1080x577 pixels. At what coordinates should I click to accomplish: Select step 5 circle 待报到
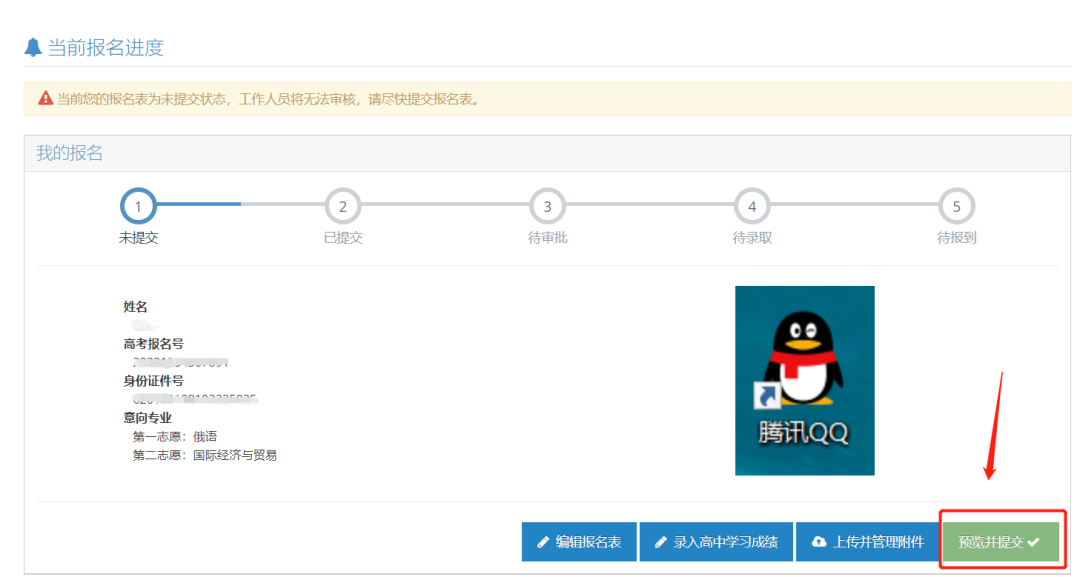pyautogui.click(x=956, y=207)
